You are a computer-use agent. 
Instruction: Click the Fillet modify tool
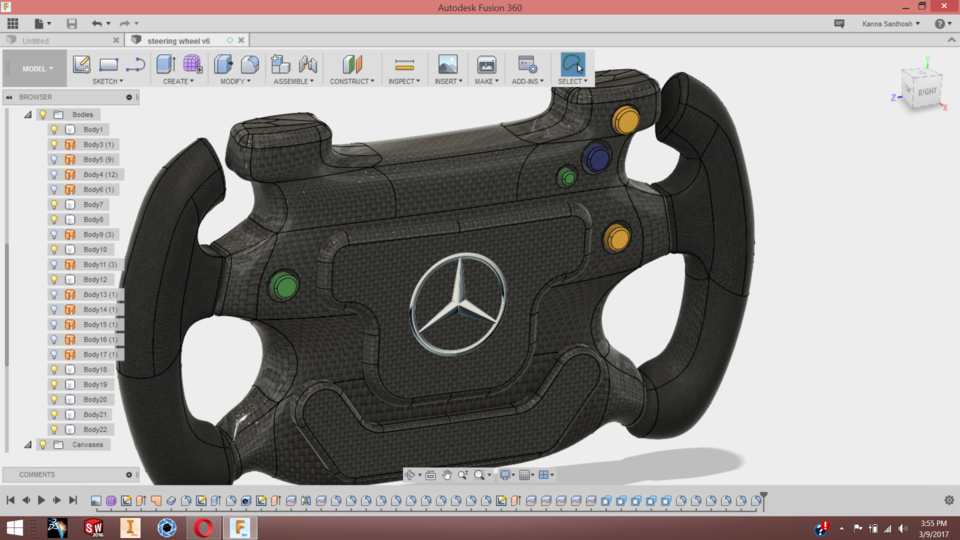click(x=250, y=64)
